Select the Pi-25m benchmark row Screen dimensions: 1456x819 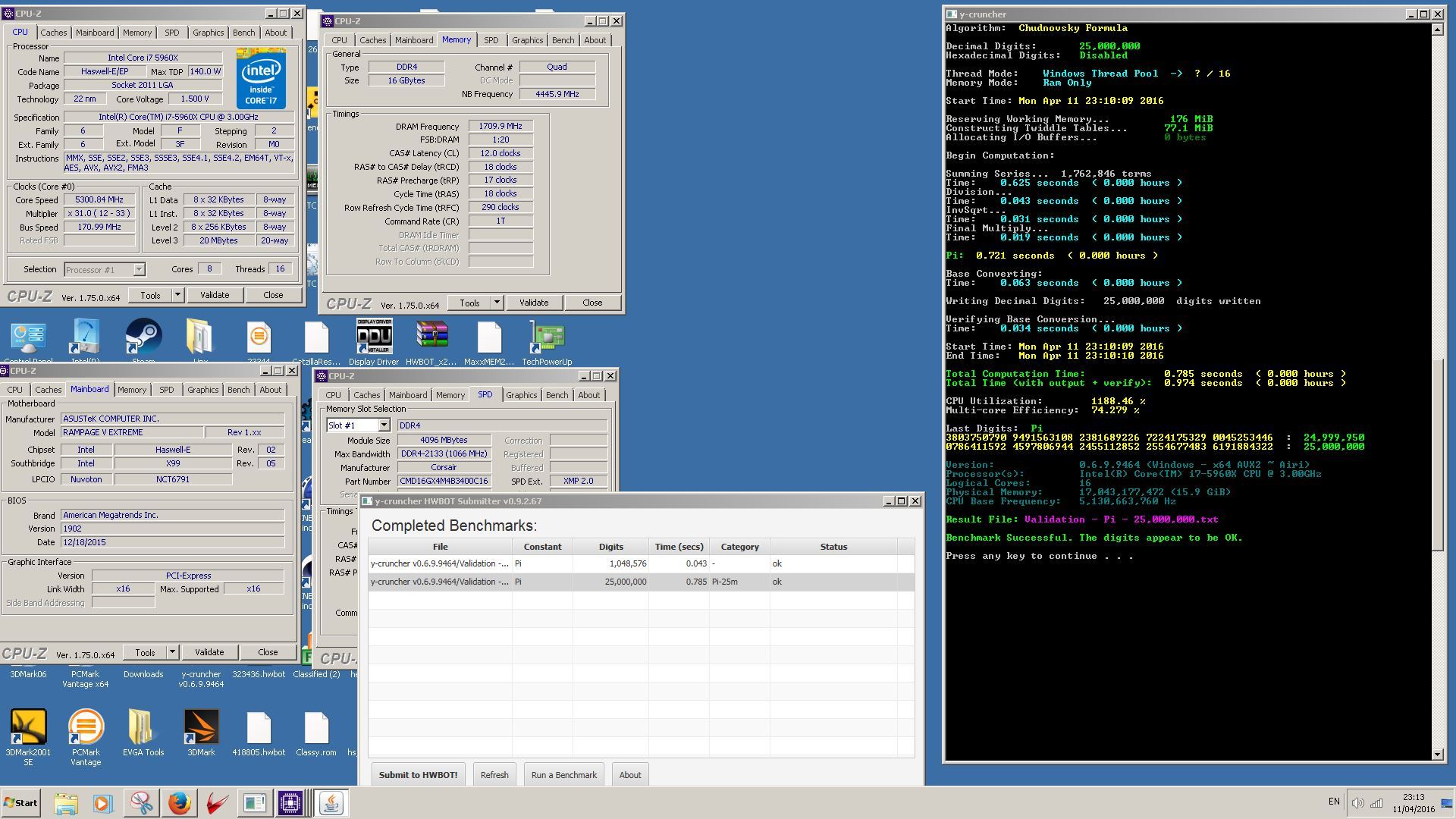641,582
